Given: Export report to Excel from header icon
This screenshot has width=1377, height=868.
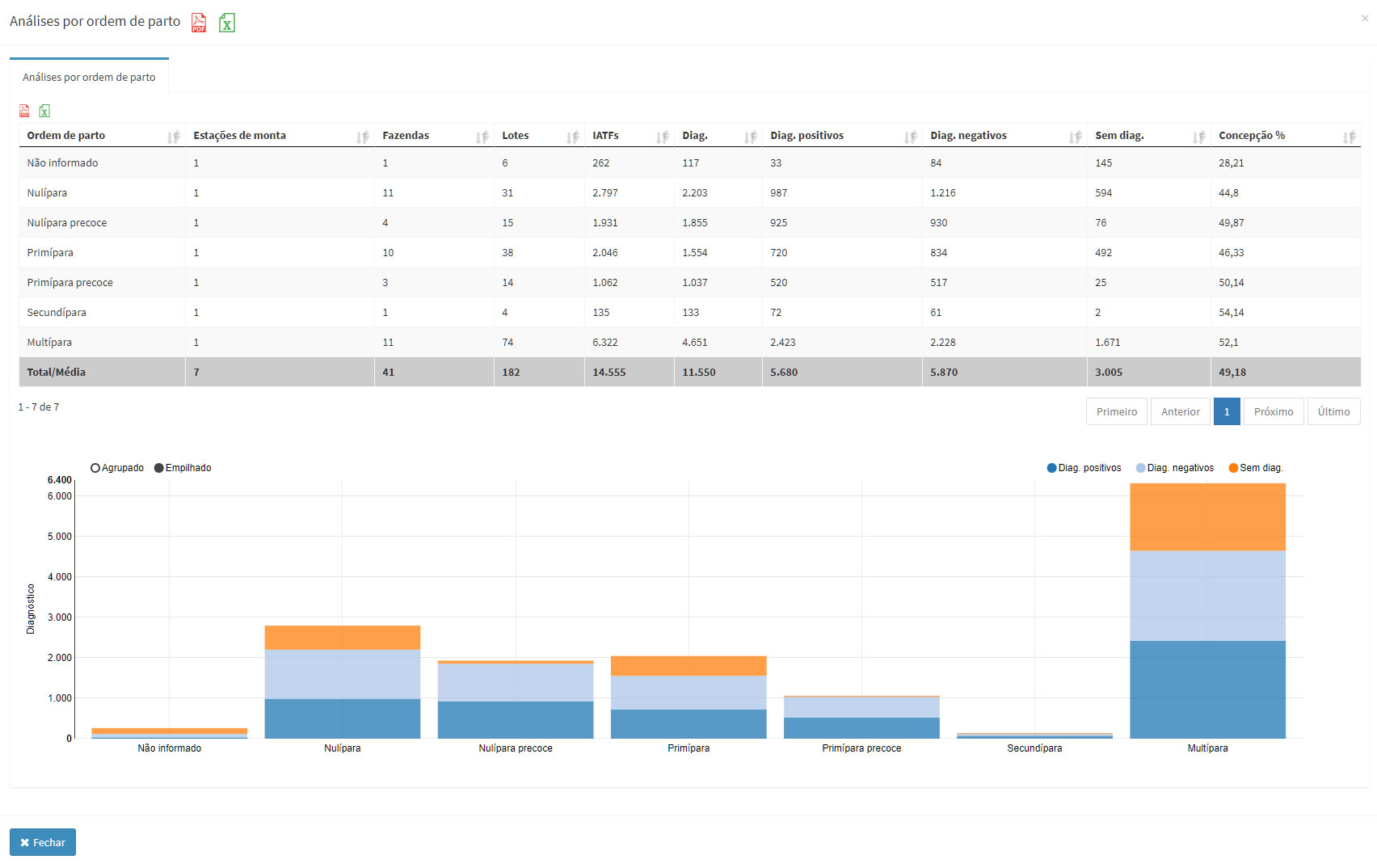Looking at the screenshot, I should pyautogui.click(x=227, y=23).
